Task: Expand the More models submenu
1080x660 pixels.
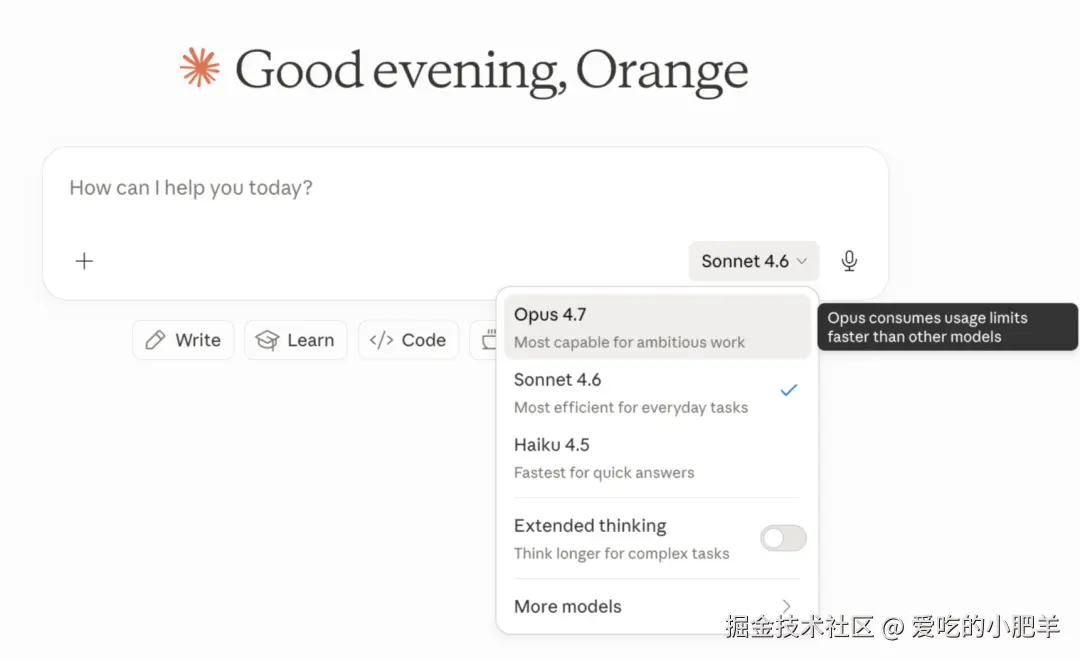Action: [657, 606]
